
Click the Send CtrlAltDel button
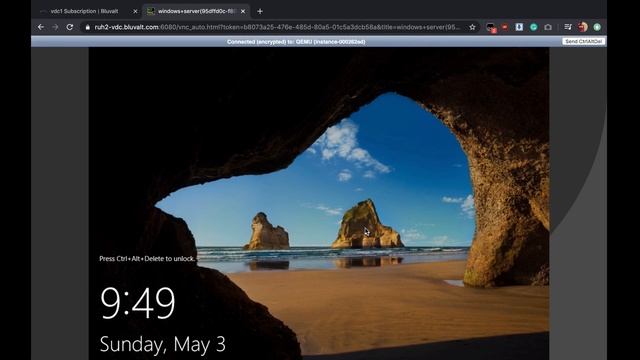click(583, 41)
